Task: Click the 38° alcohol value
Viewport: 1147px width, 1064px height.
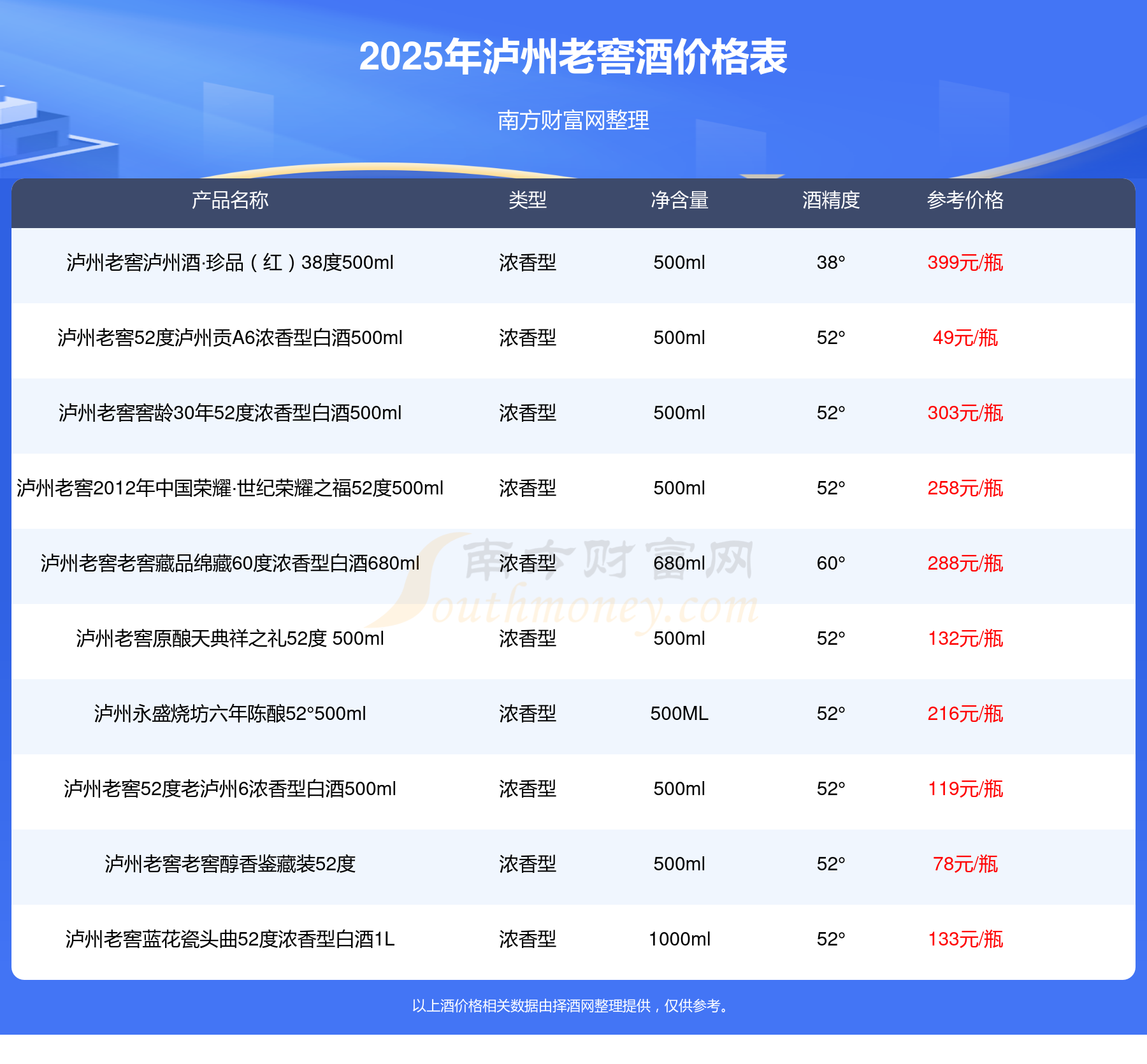Action: [x=831, y=262]
